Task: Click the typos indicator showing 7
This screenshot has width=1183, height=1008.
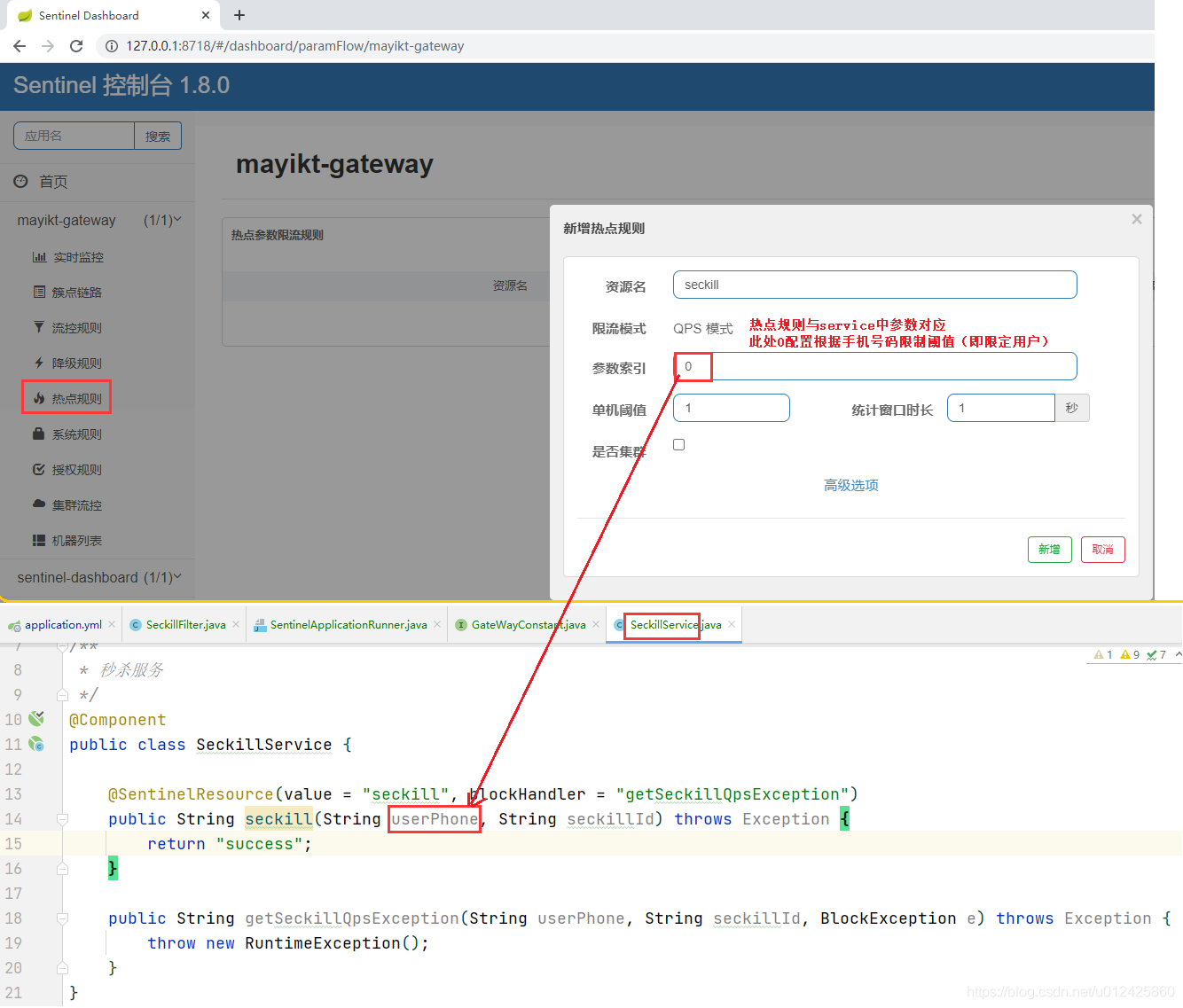Action: [x=1156, y=655]
